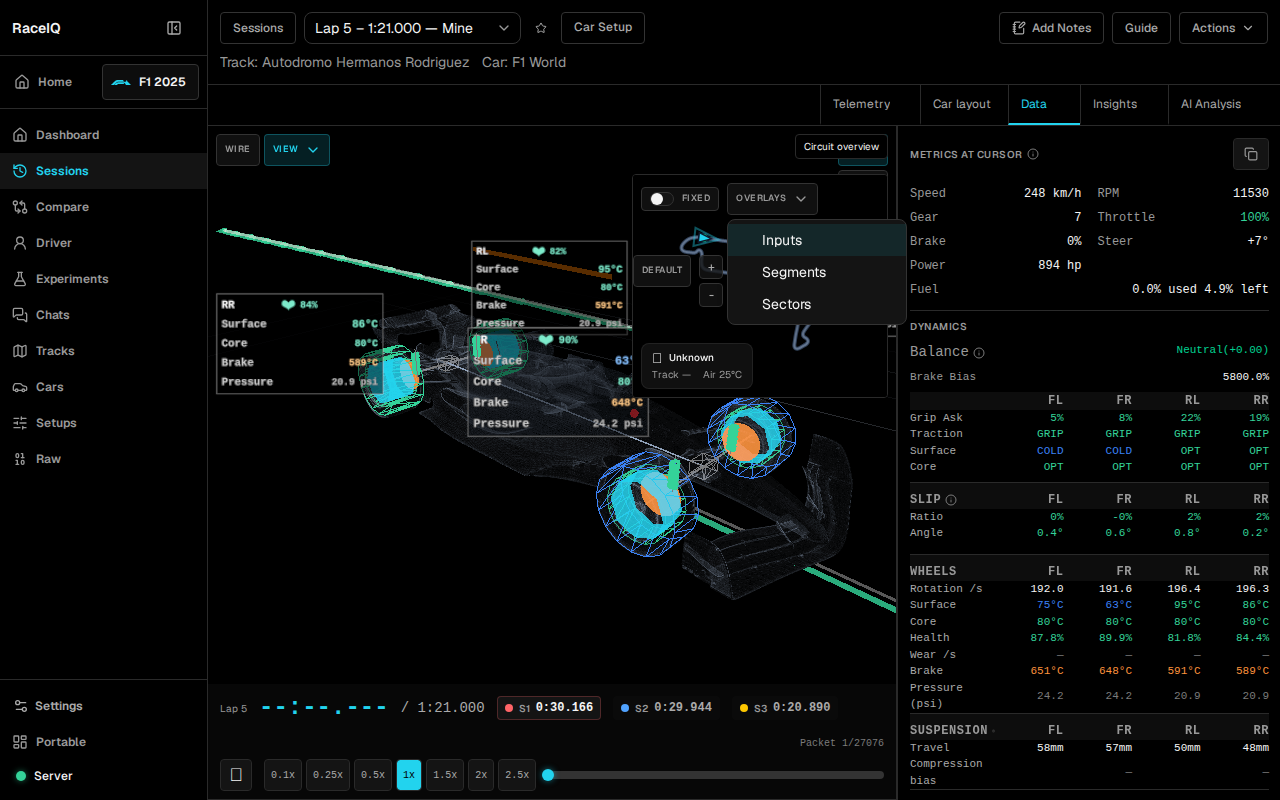Viewport: 1280px width, 800px height.
Task: Open the Dashboard page
Action: point(104,135)
